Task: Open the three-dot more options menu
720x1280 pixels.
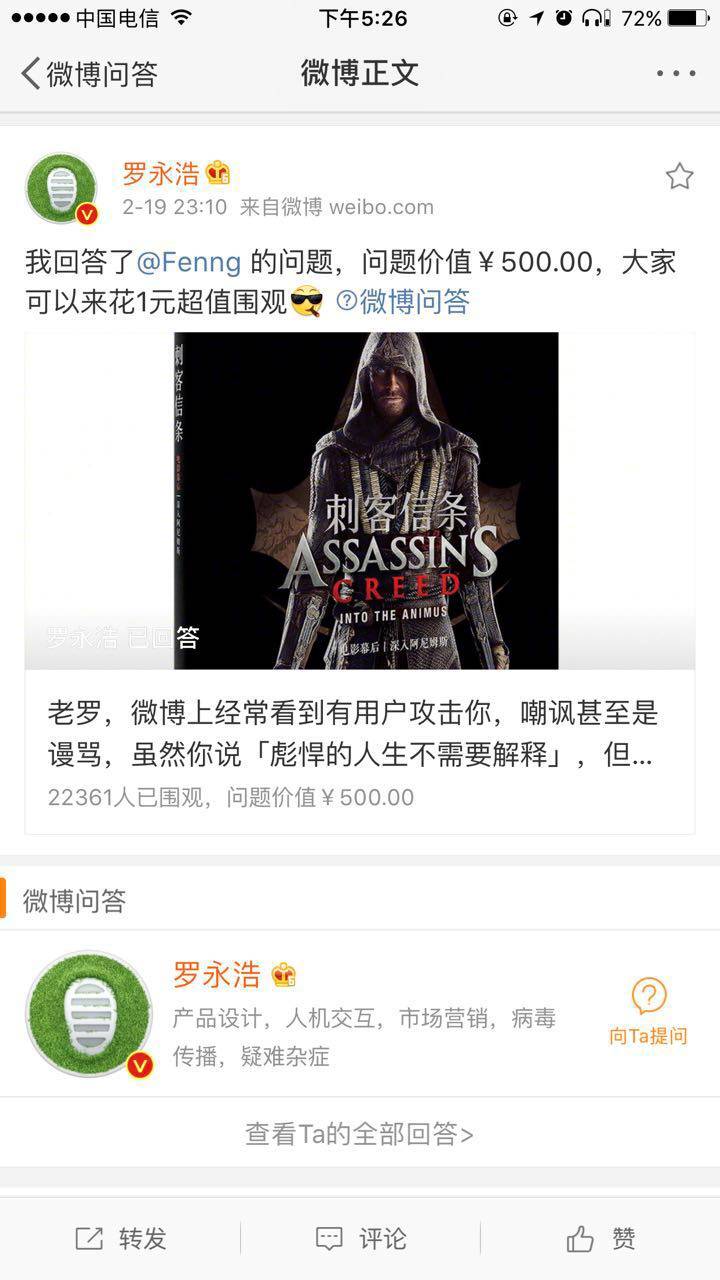Action: pyautogui.click(x=676, y=73)
